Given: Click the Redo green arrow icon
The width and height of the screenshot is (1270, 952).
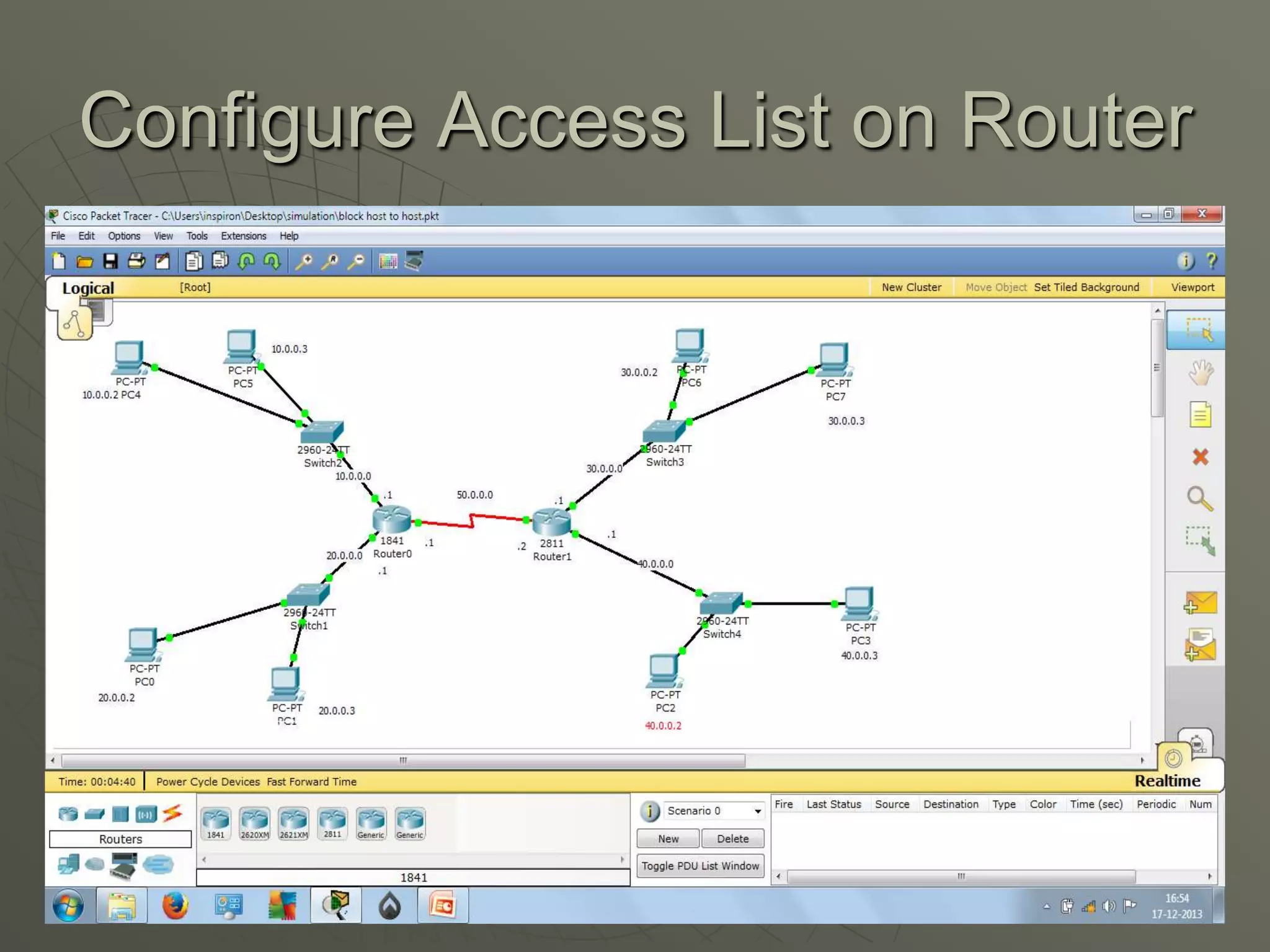Looking at the screenshot, I should point(272,262).
